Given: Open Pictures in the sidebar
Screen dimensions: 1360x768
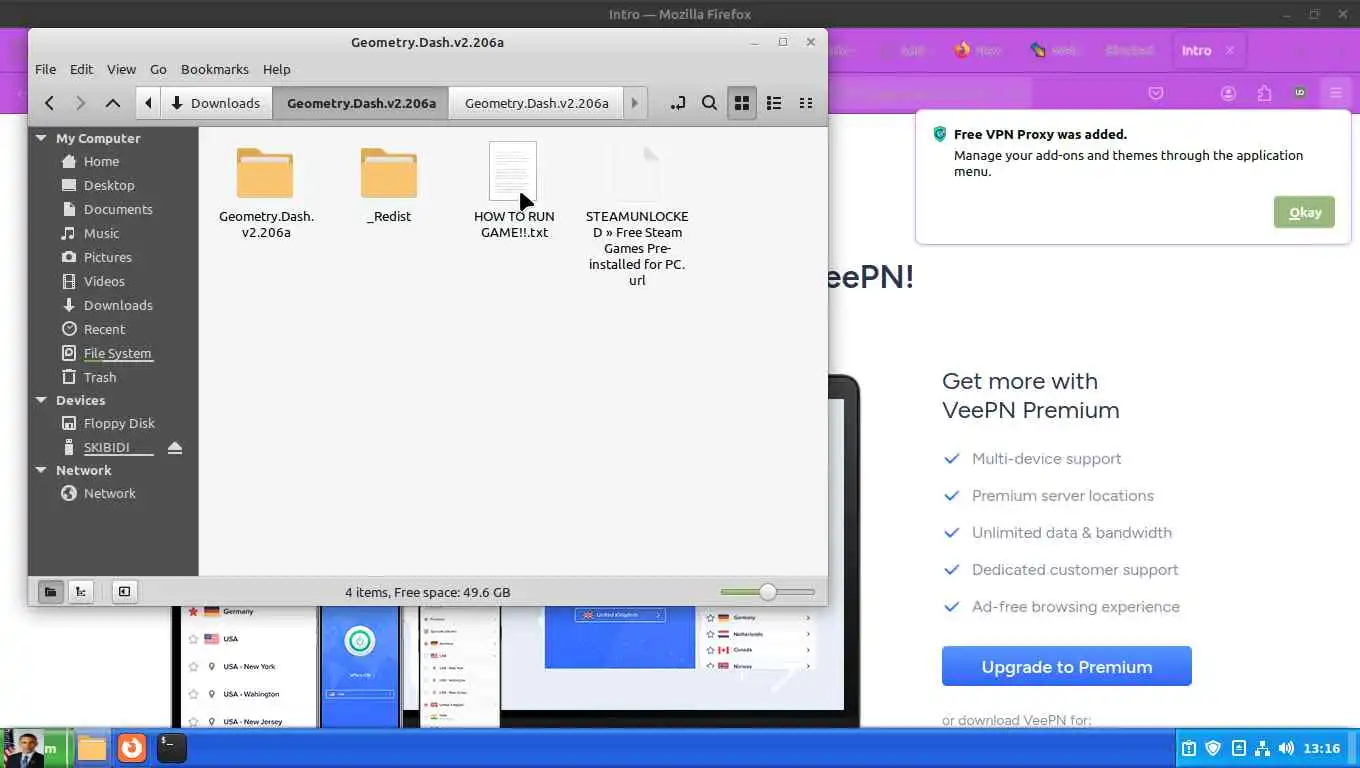Looking at the screenshot, I should (x=107, y=257).
